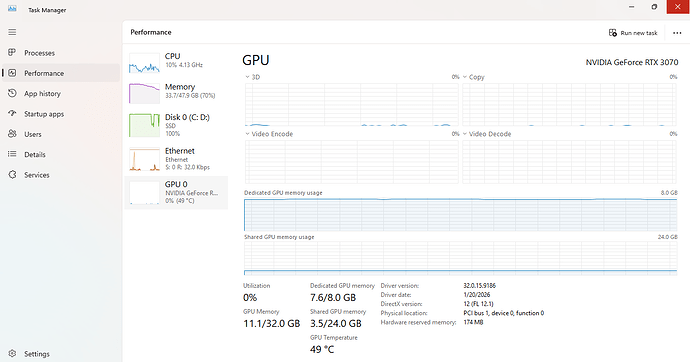Image resolution: width=690 pixels, height=362 pixels.
Task: Click the NVIDIA GeForce RTX 3070 title
Action: coord(631,62)
